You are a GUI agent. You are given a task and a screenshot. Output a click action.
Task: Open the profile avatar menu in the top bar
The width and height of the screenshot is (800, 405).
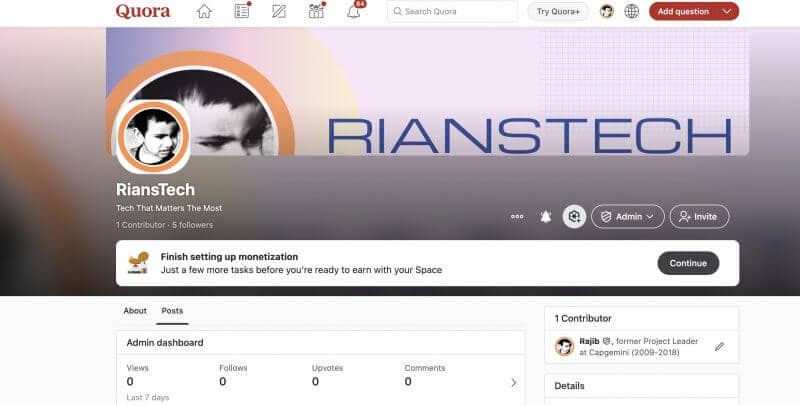(x=607, y=11)
